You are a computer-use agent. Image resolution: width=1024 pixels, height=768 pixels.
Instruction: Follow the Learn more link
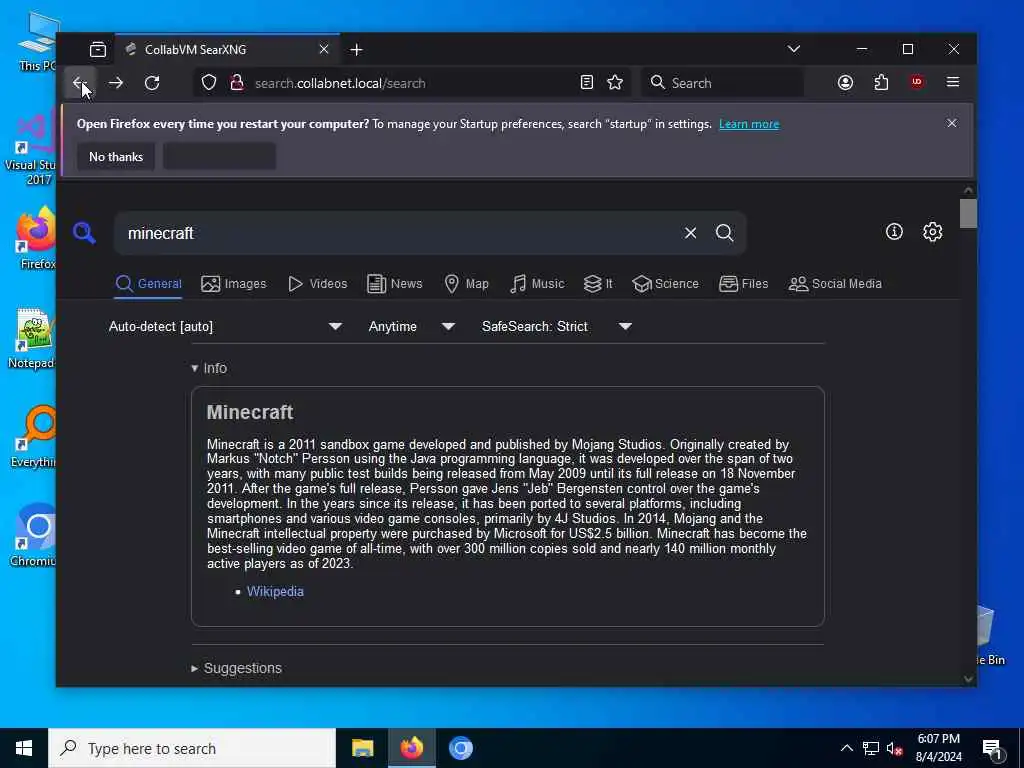coord(749,124)
